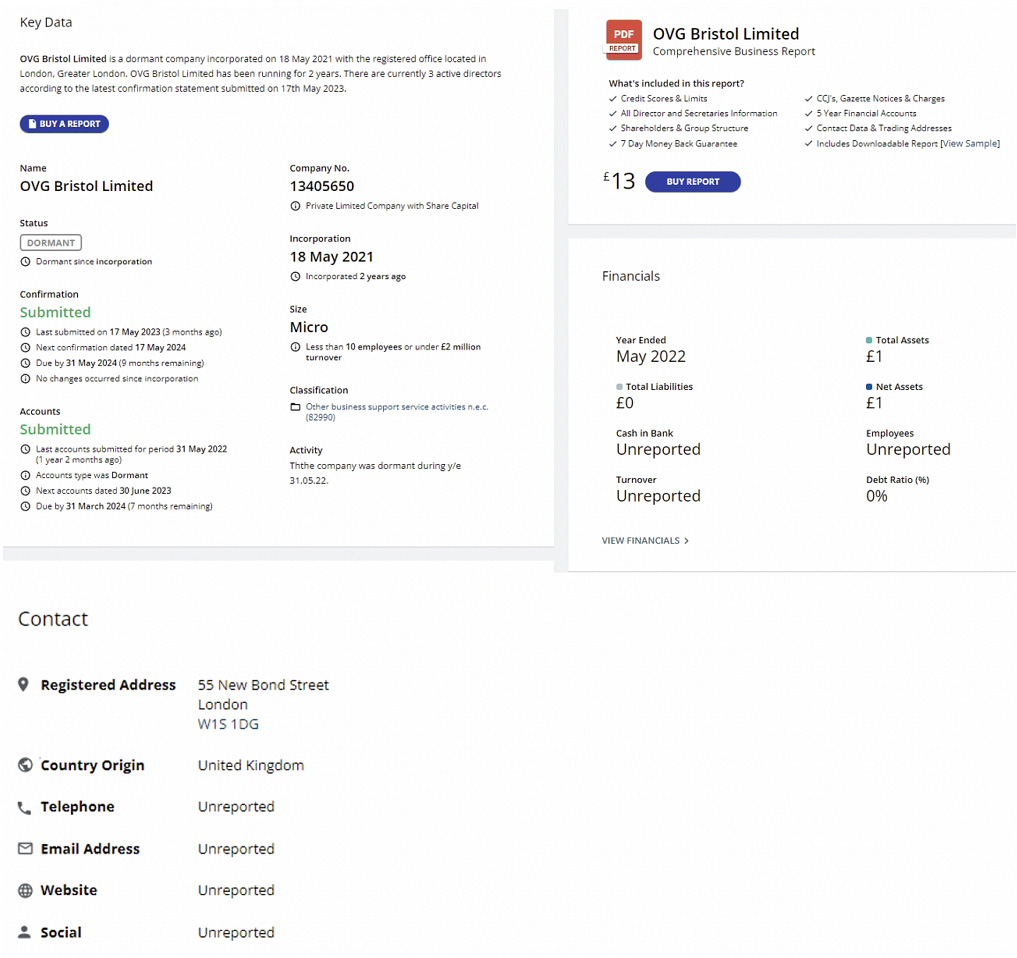Screen dimensions: 1017x958
Task: Click the teal Total Assets legend dot
Action: pos(869,340)
